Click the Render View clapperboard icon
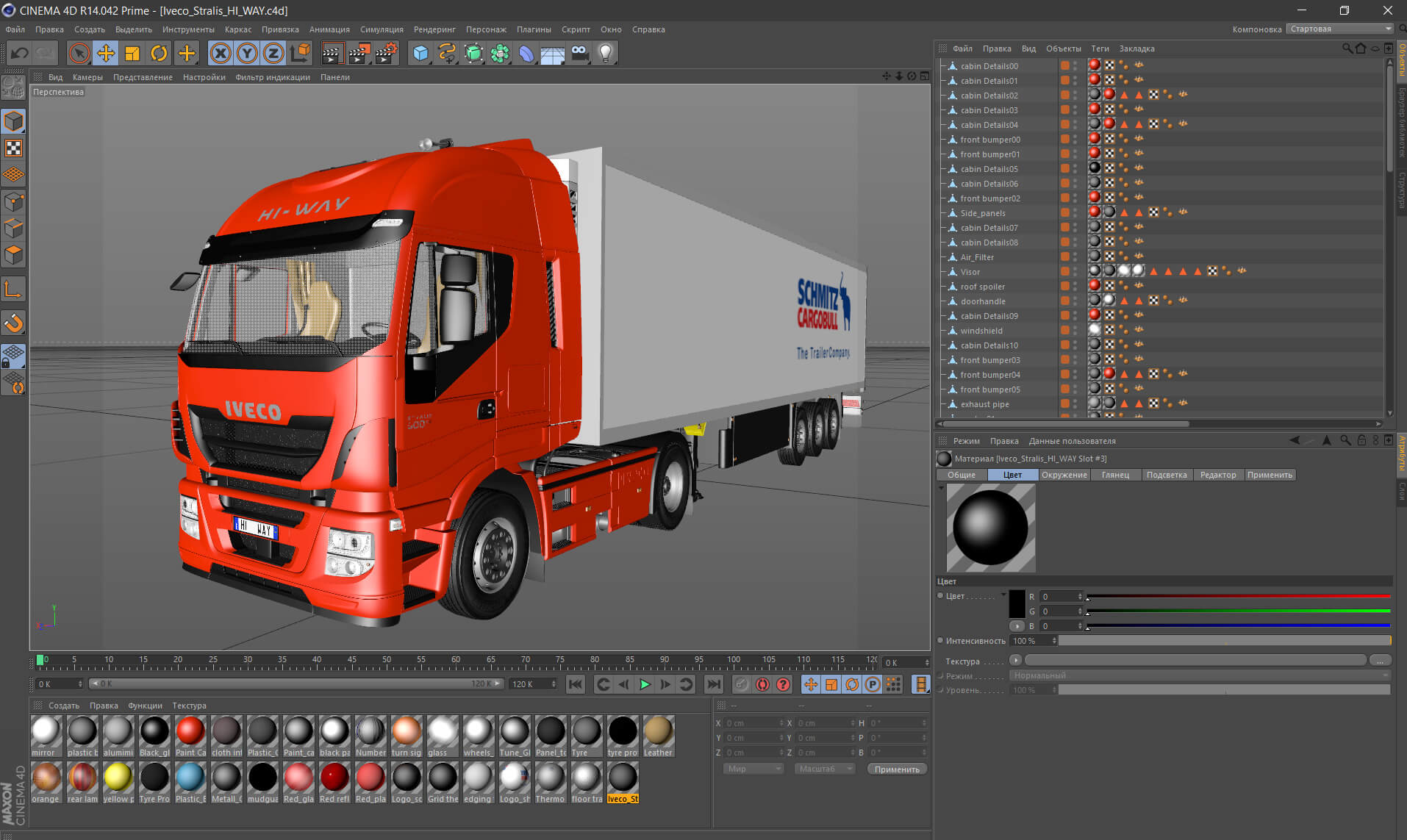The image size is (1407, 840). tap(332, 53)
